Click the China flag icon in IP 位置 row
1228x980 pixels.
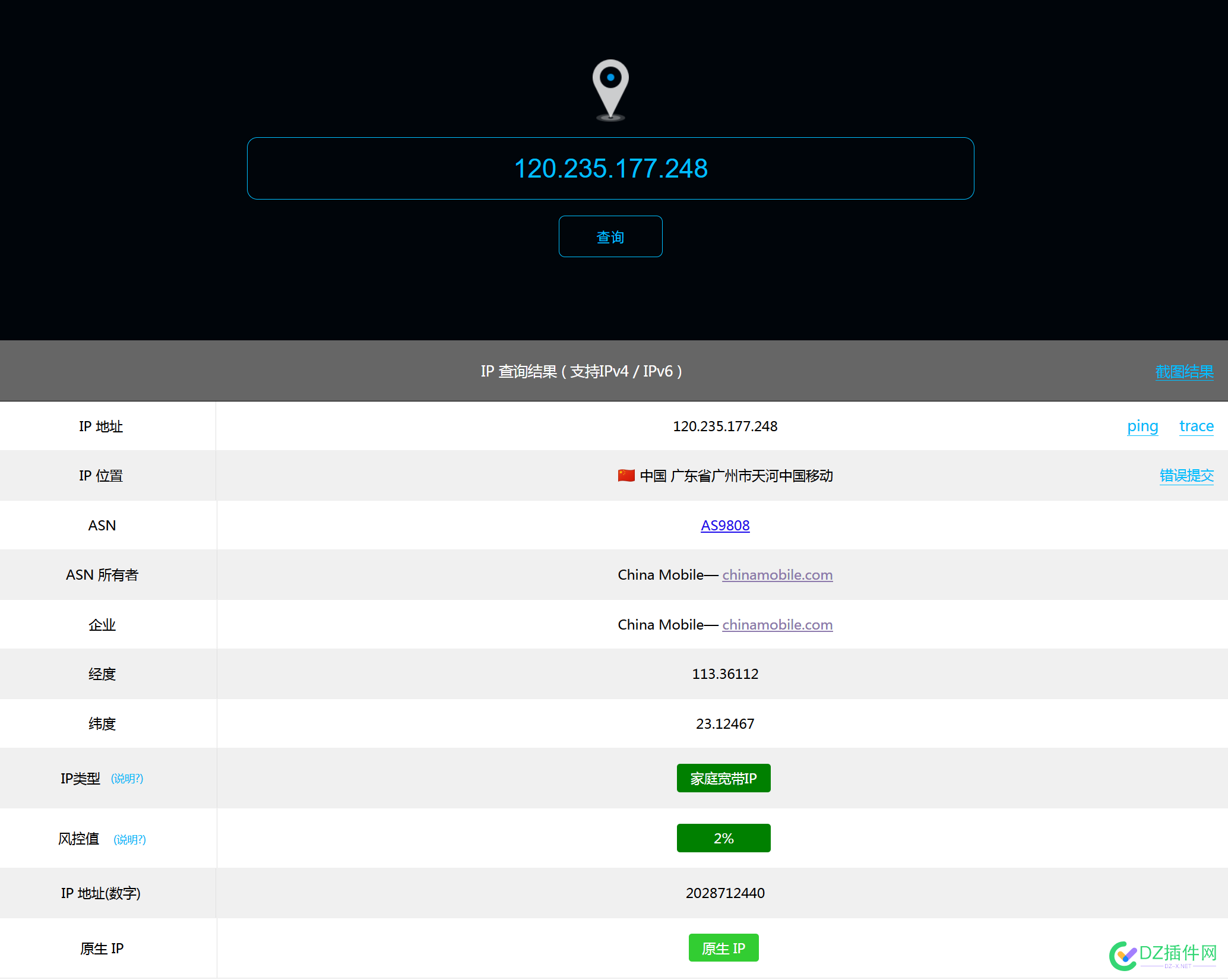pos(626,475)
